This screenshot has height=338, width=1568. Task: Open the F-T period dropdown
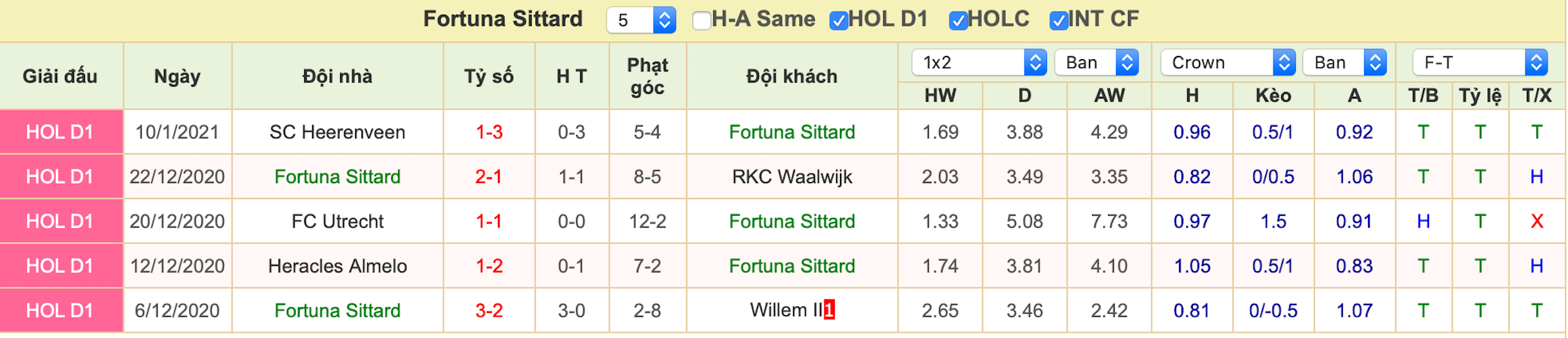coord(1479,62)
